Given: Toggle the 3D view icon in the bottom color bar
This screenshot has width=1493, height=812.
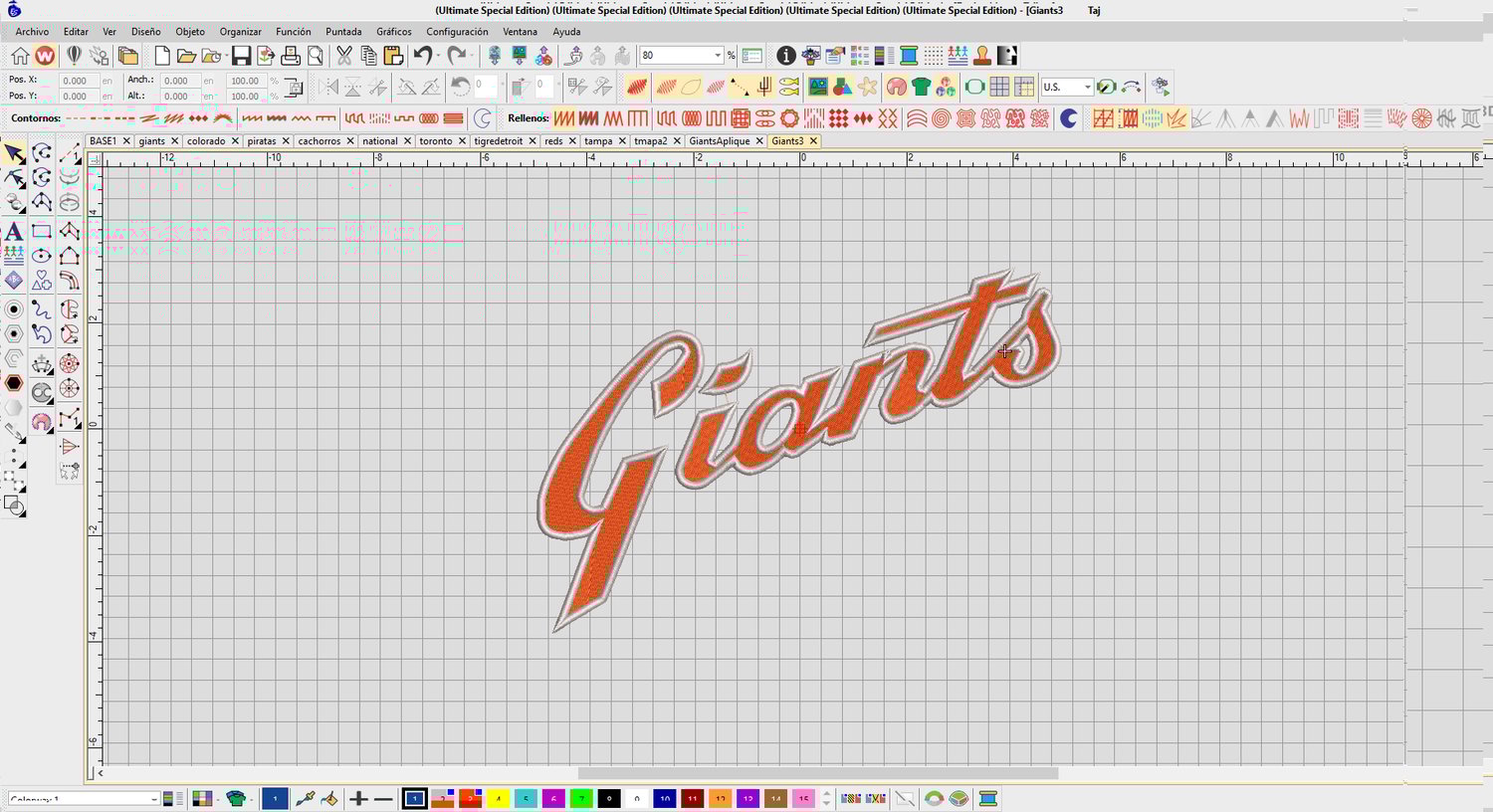Looking at the screenshot, I should [x=958, y=798].
